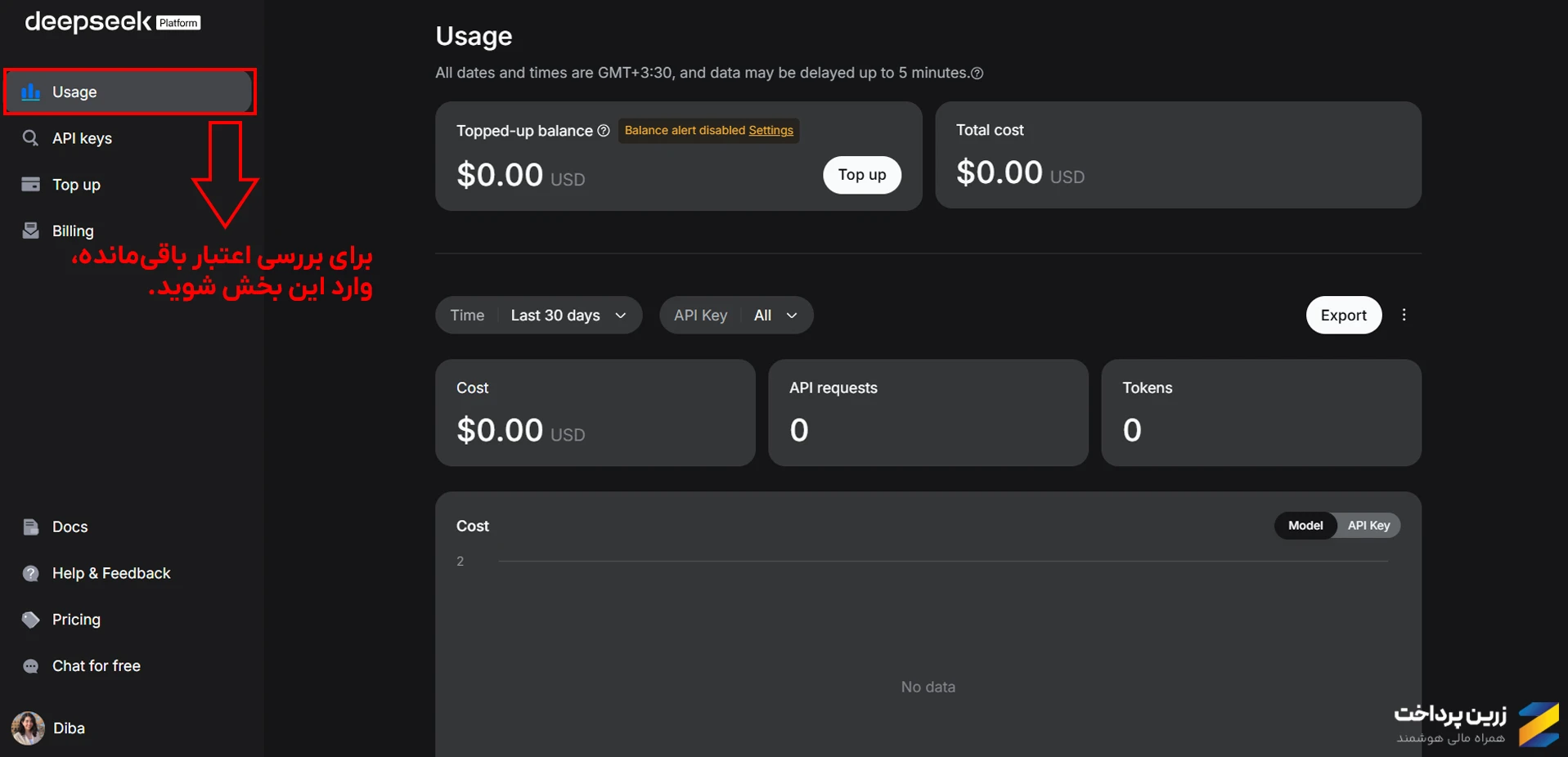Switch cost chart to Model view
The width and height of the screenshot is (1568, 757).
pyautogui.click(x=1305, y=526)
